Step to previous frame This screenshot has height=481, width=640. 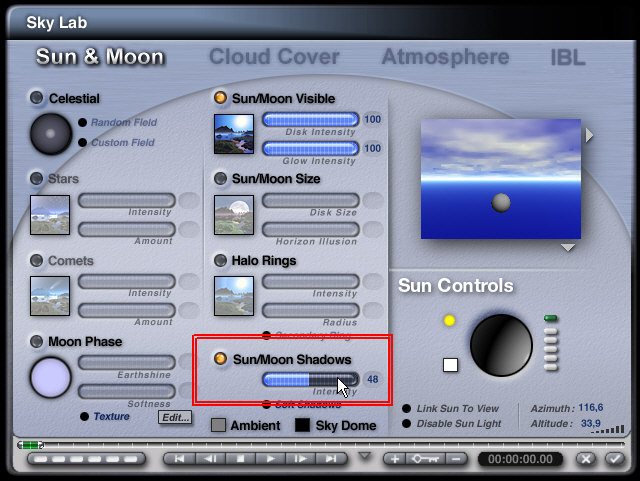point(210,459)
